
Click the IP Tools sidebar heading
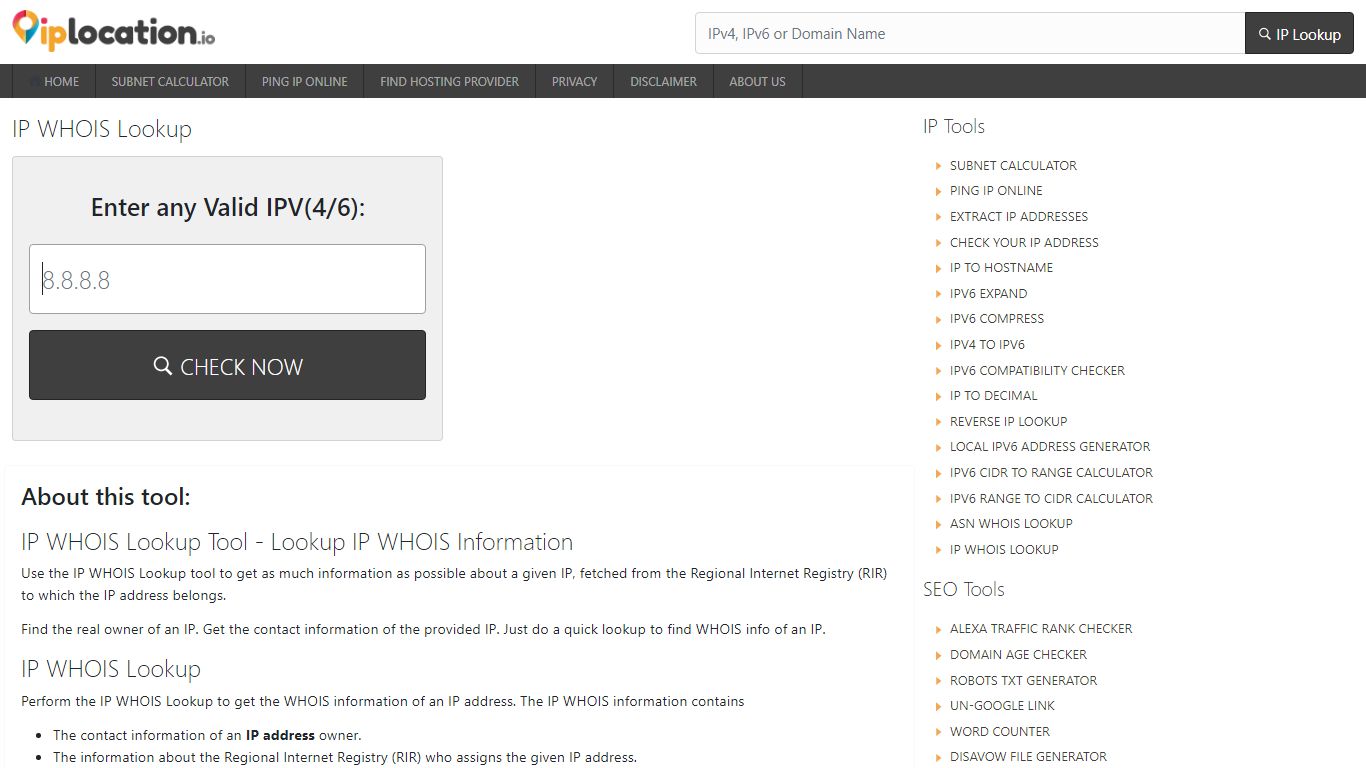(x=954, y=126)
